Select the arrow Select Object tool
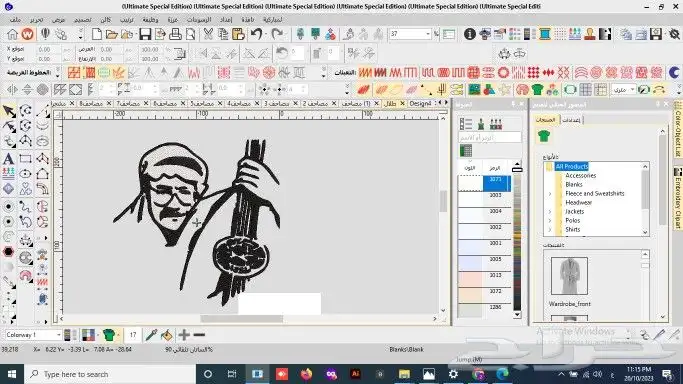Screen dimensions: 683x384 click(x=9, y=111)
